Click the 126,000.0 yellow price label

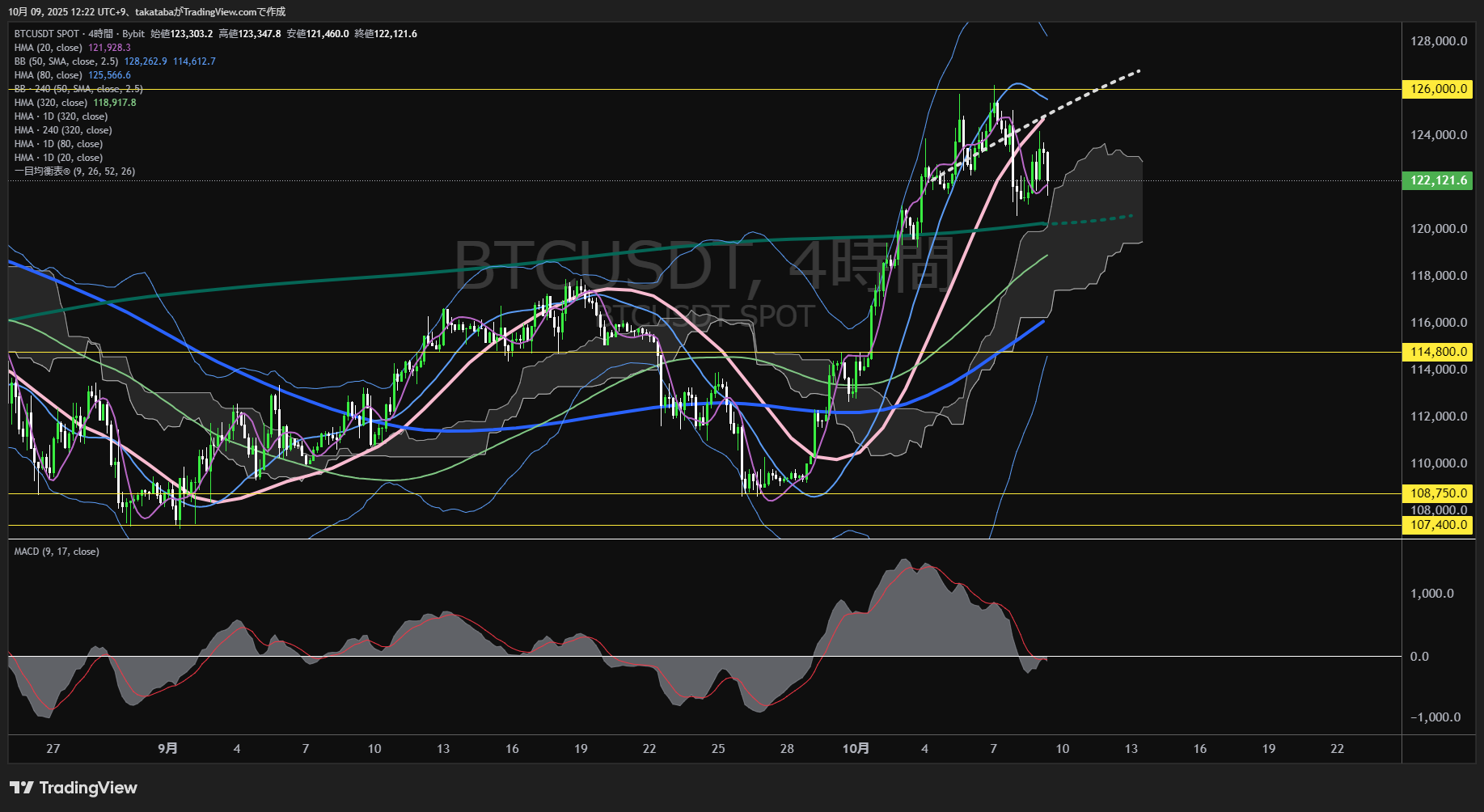1438,89
